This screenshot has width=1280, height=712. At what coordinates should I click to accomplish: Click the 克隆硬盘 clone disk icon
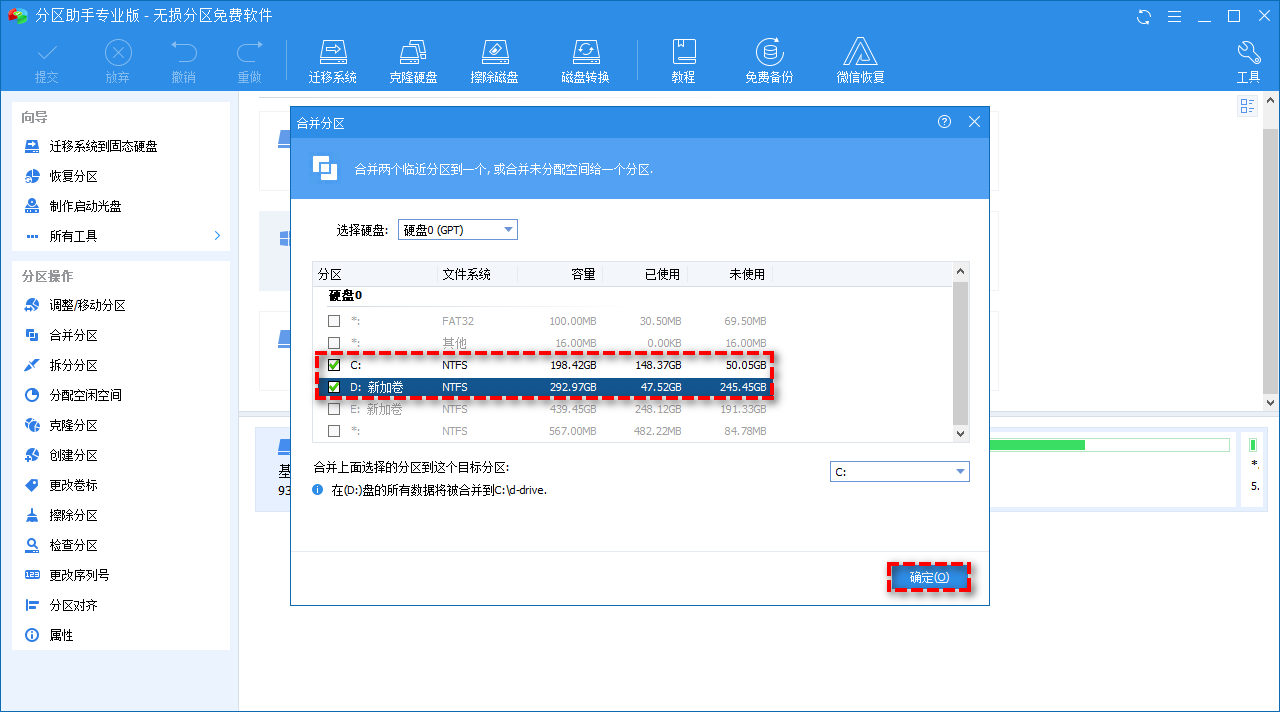(413, 58)
